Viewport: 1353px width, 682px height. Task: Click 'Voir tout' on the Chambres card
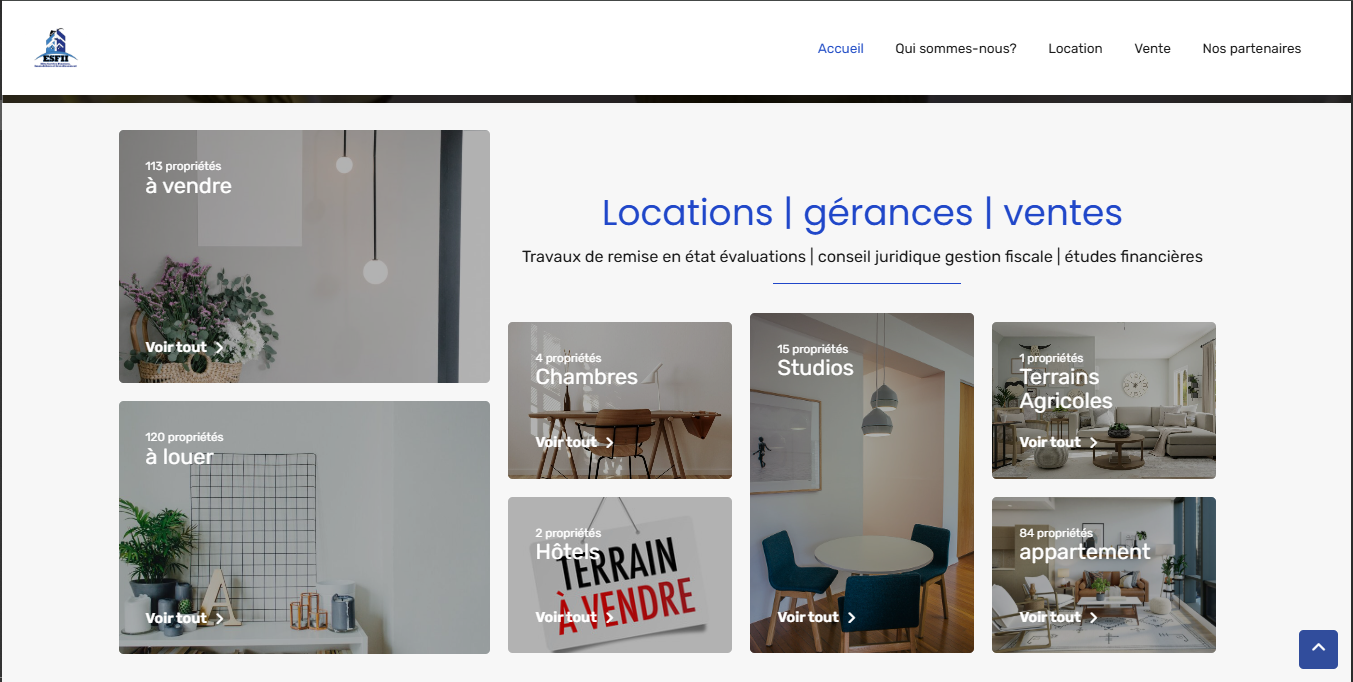(x=566, y=443)
